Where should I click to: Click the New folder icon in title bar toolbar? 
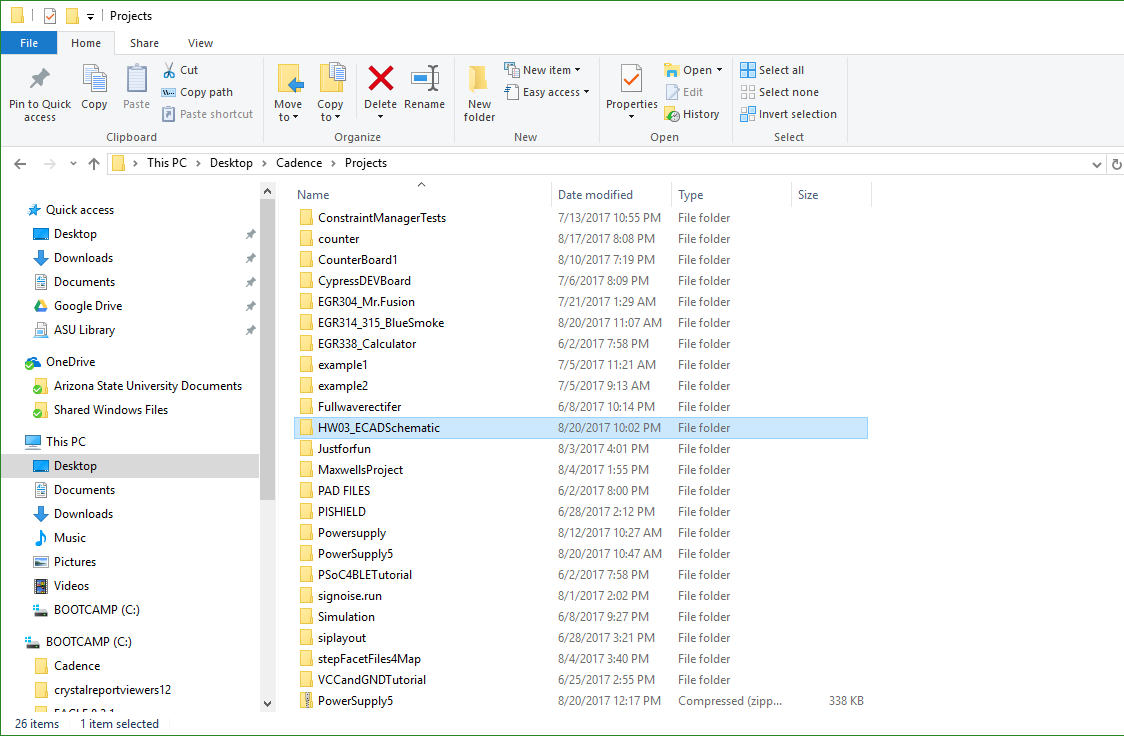(x=72, y=16)
